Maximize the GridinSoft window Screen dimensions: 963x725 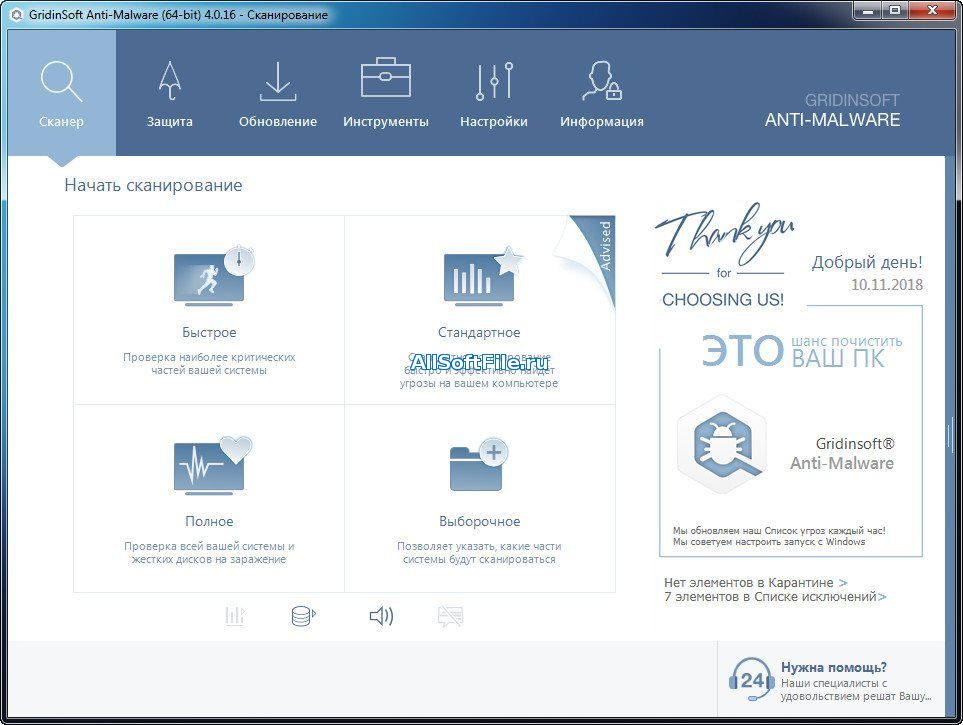click(895, 10)
